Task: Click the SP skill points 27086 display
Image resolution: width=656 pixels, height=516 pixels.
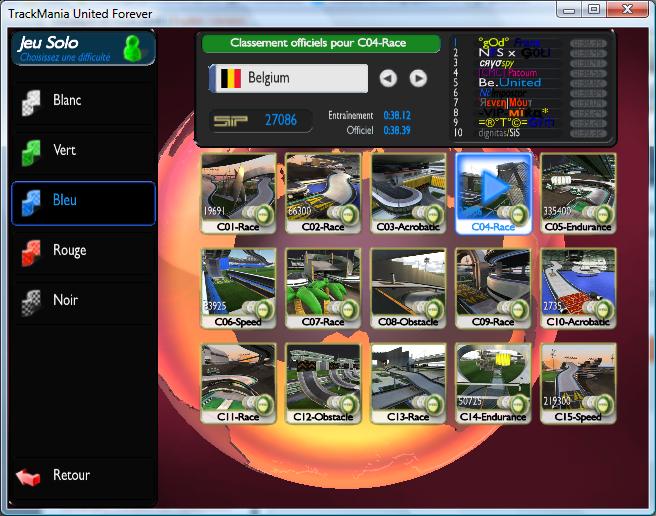Action: (x=255, y=120)
